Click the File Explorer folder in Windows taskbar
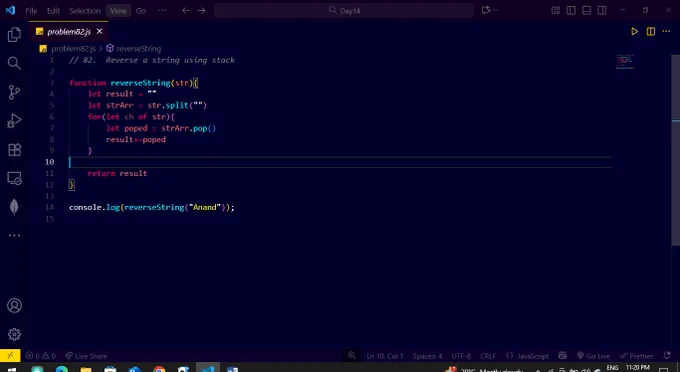Screen dimensions: 680x372 click(x=86, y=369)
